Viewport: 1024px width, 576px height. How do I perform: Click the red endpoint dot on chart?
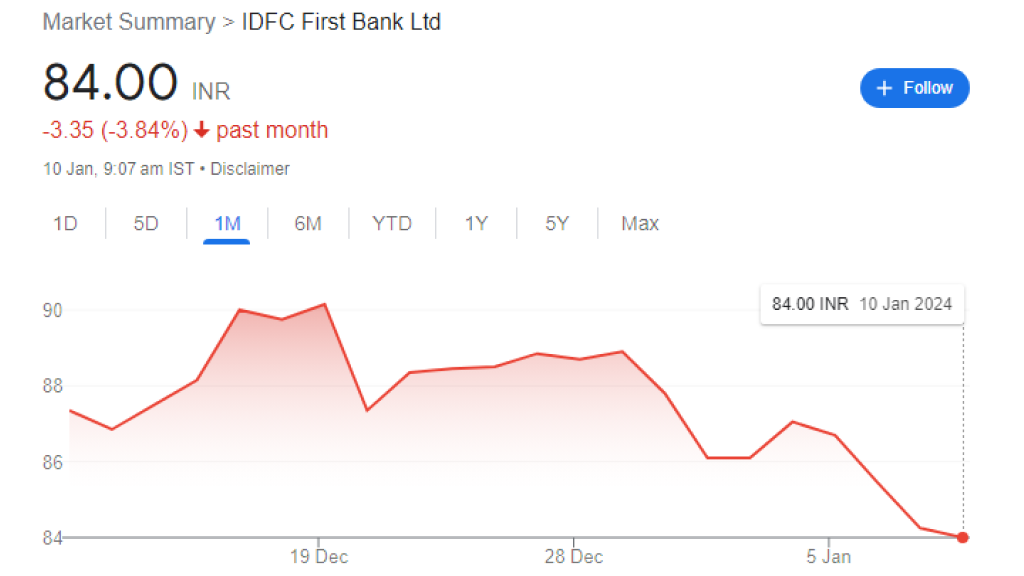(962, 537)
